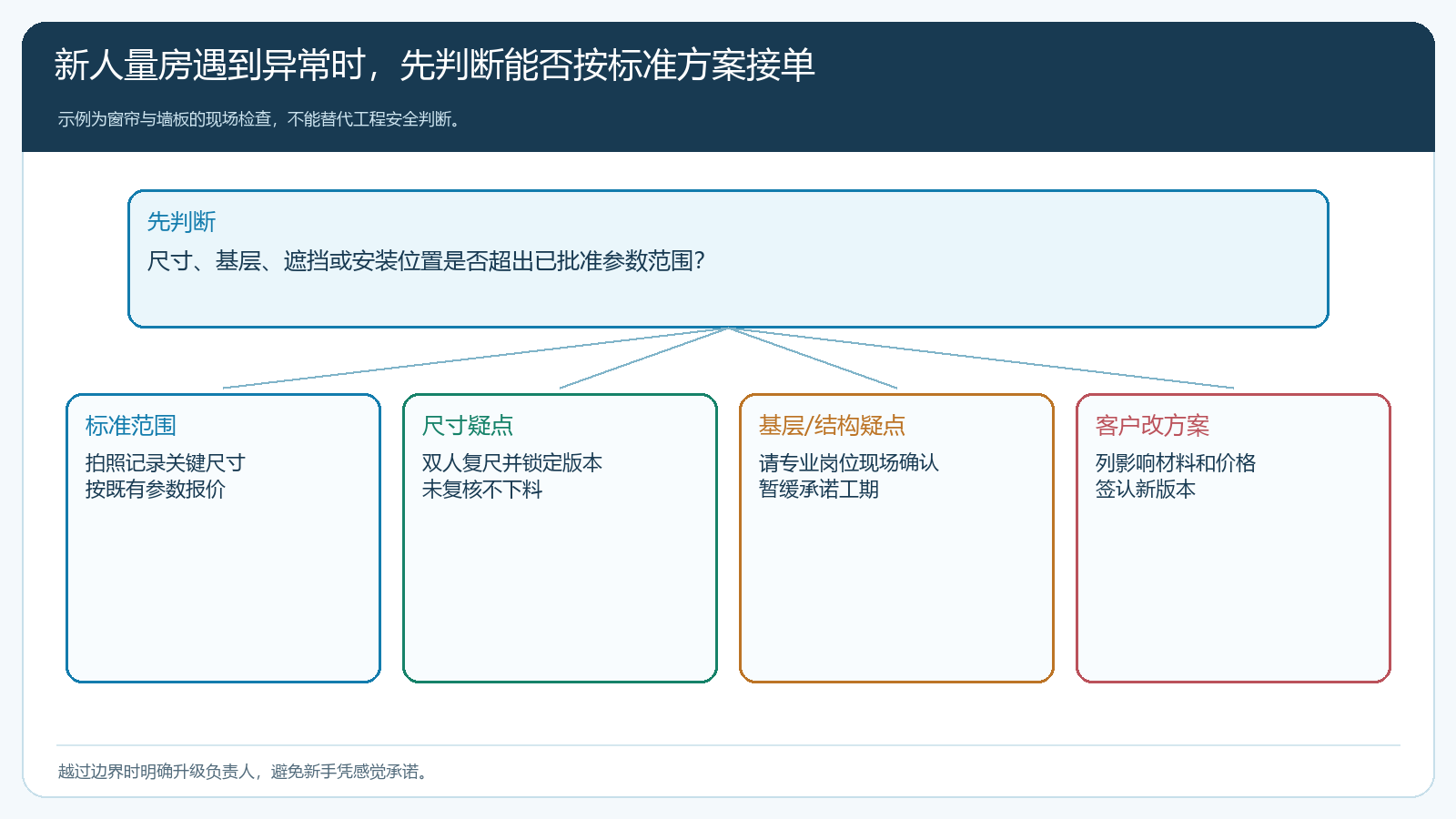Click the line 双人复尺并锁定版本
The width and height of the screenshot is (1456, 819).
coord(511,462)
